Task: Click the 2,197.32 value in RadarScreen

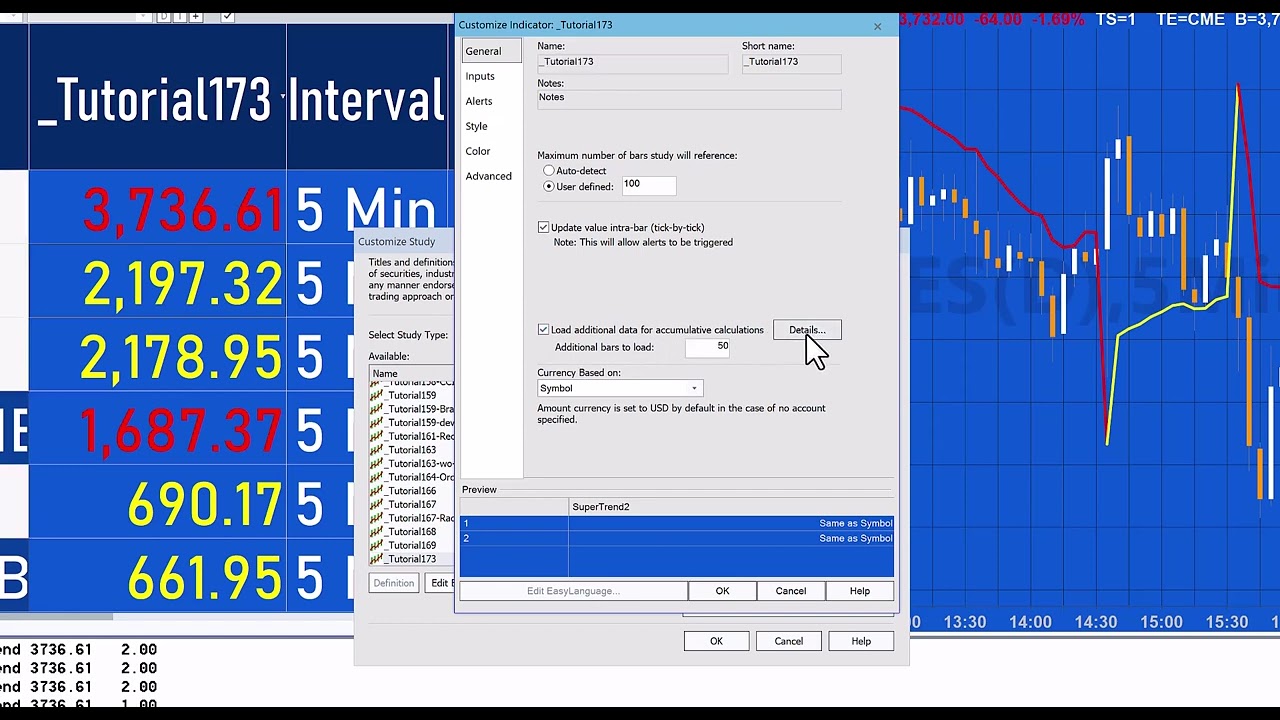Action: coord(184,285)
